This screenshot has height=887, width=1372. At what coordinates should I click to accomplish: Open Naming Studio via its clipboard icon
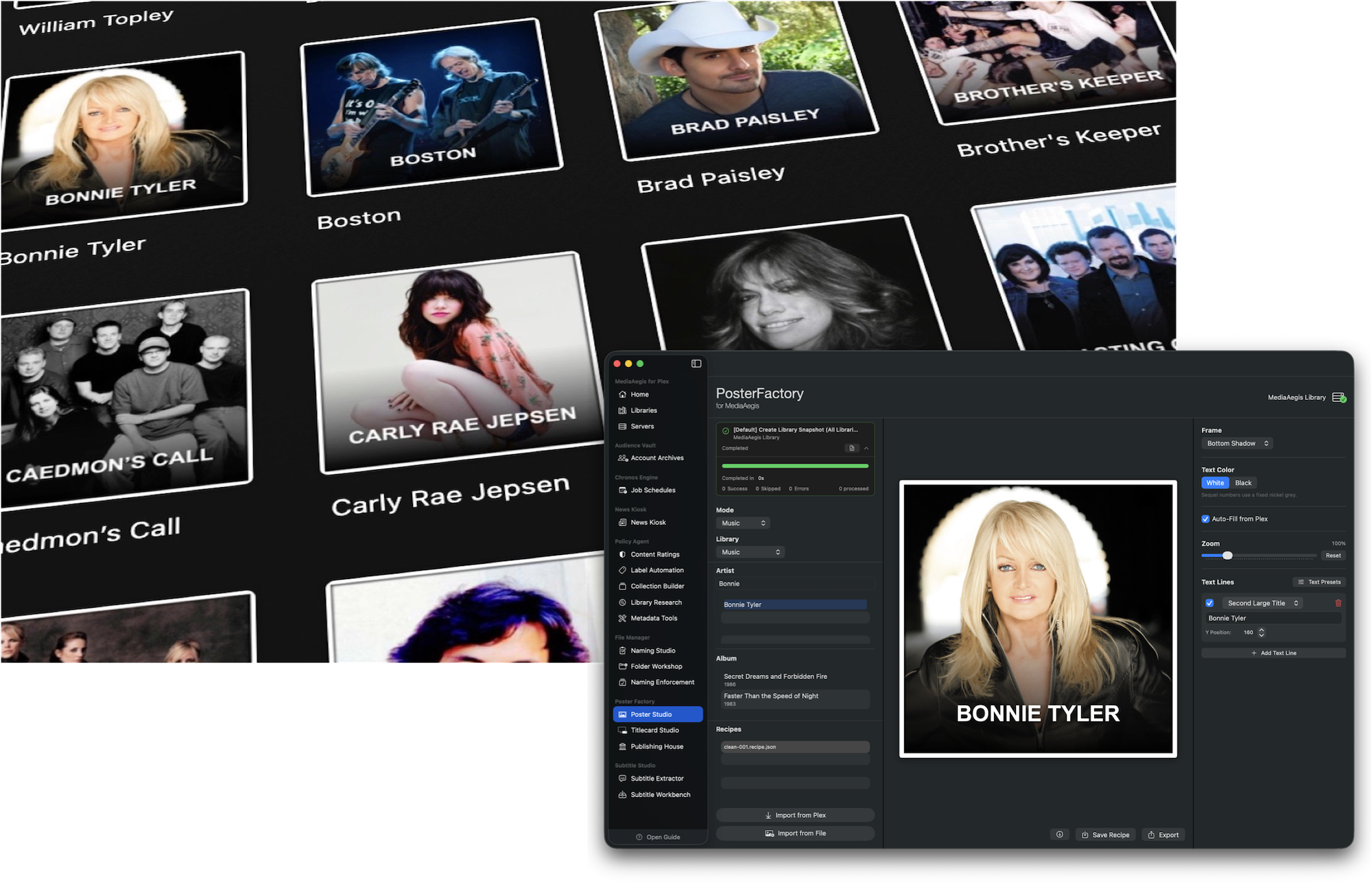622,650
